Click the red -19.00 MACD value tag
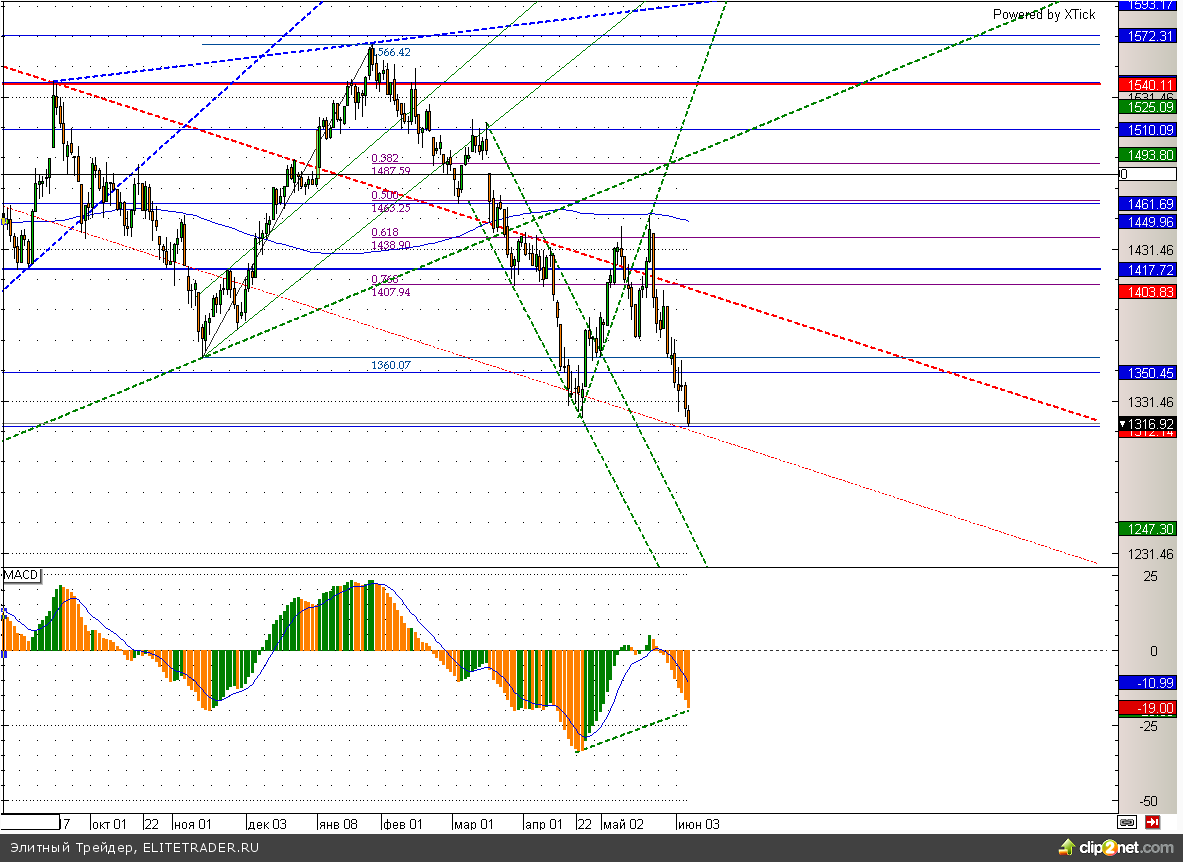 point(1150,707)
